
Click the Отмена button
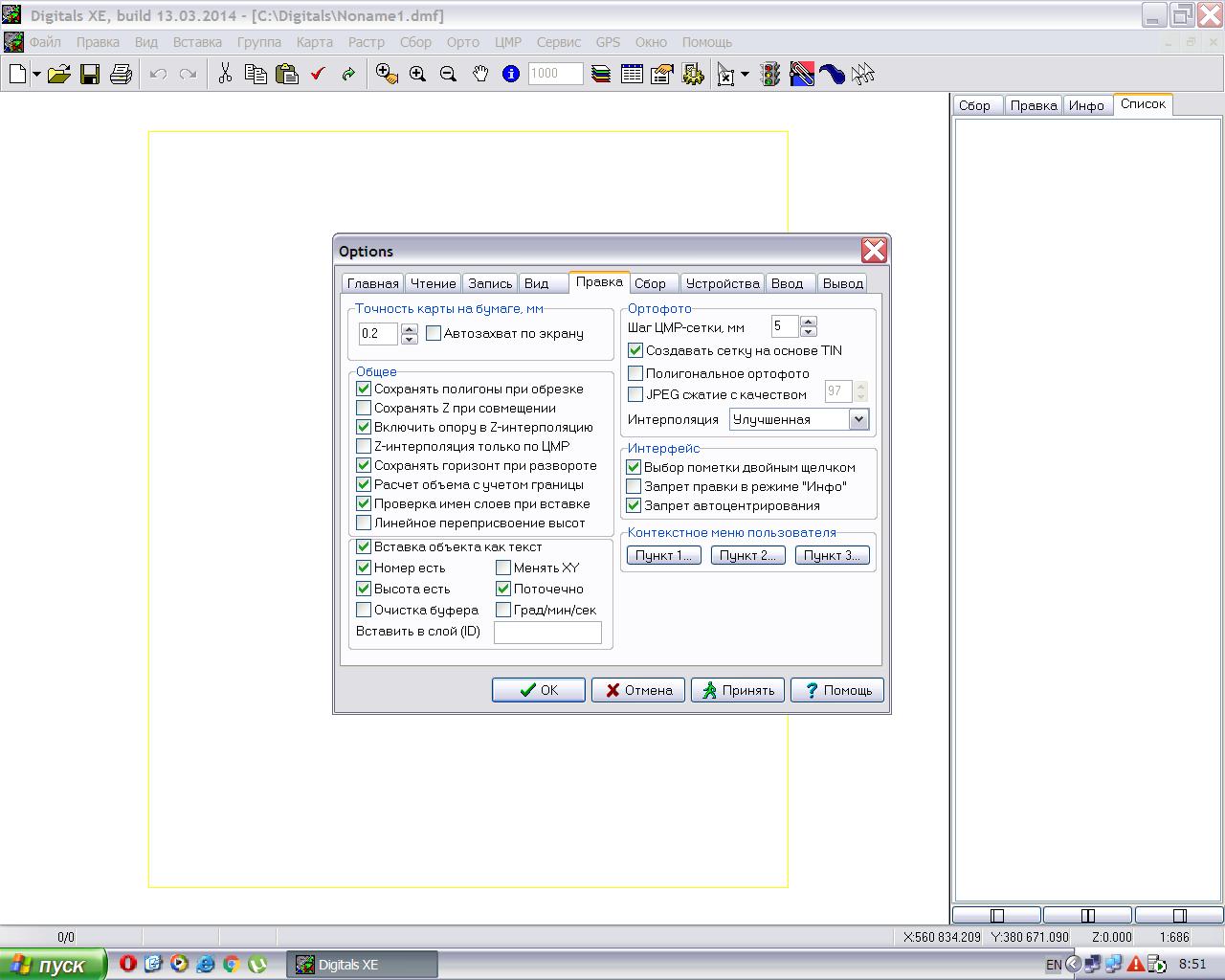(x=638, y=690)
